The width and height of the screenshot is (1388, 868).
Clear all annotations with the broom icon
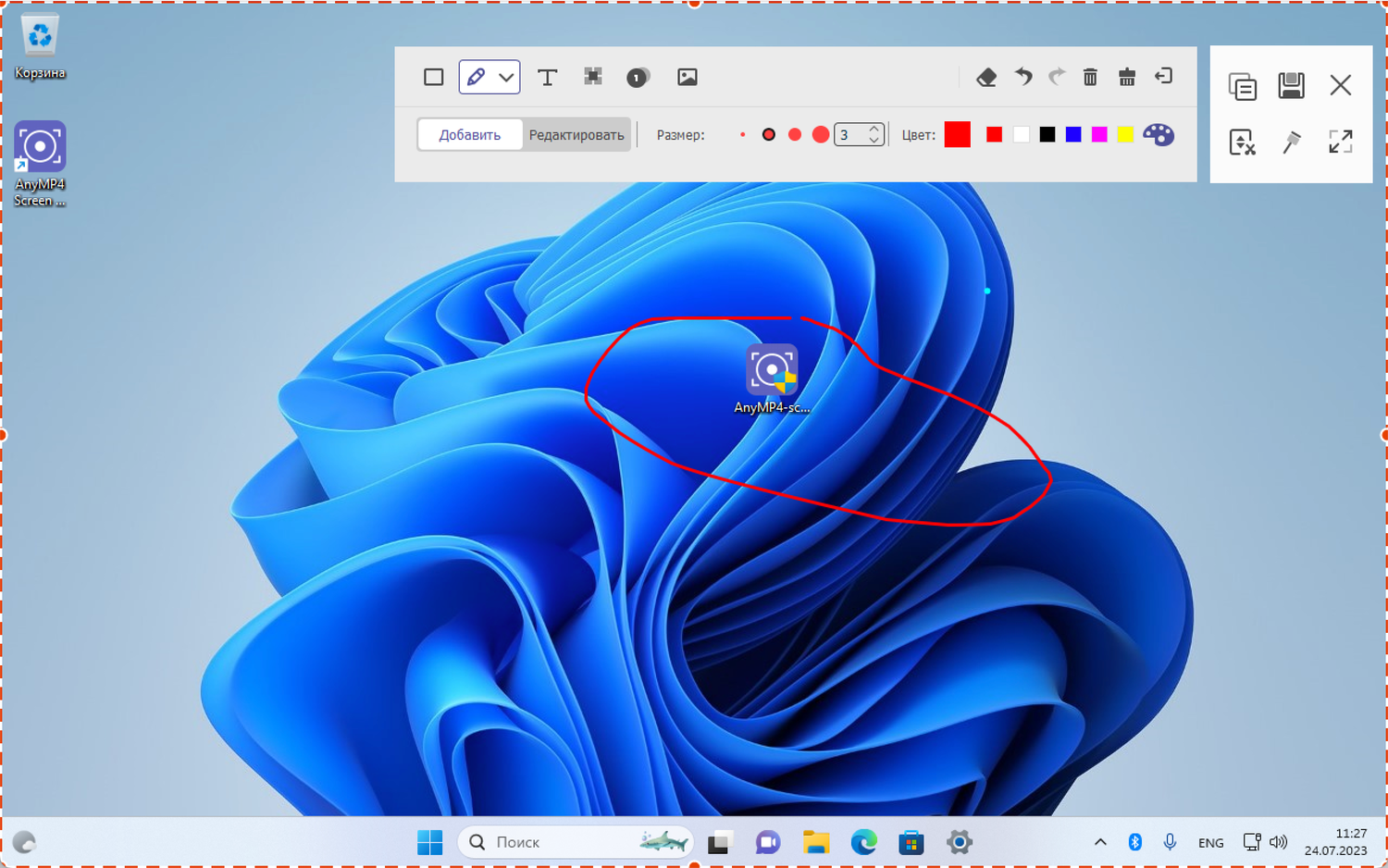[1127, 77]
